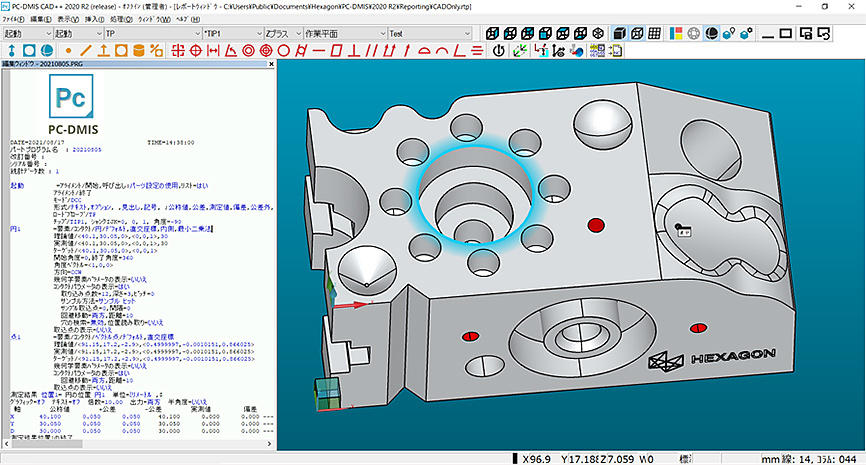This screenshot has width=866, height=465.
Task: Open the 編集(E) menu
Action: (41, 19)
